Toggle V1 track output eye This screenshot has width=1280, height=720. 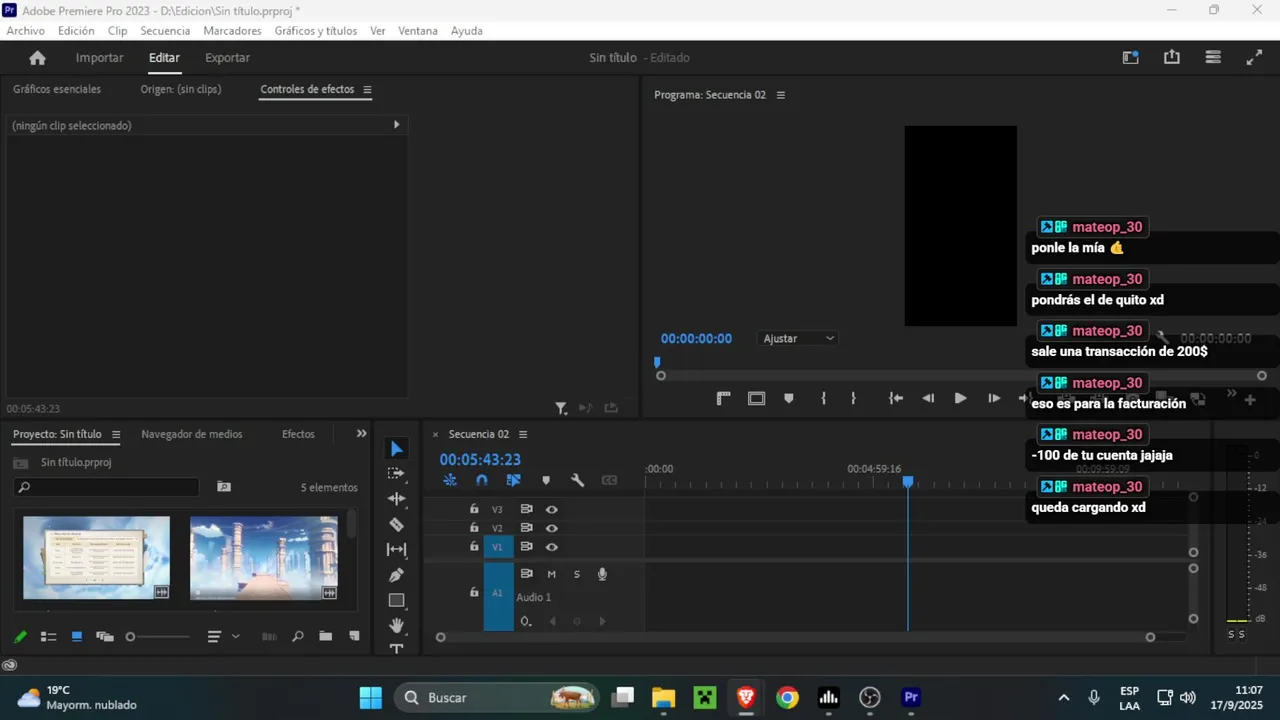551,547
